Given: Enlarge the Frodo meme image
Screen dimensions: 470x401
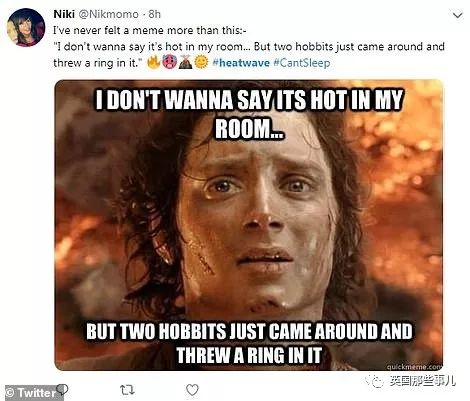Looking at the screenshot, I should 249,225.
